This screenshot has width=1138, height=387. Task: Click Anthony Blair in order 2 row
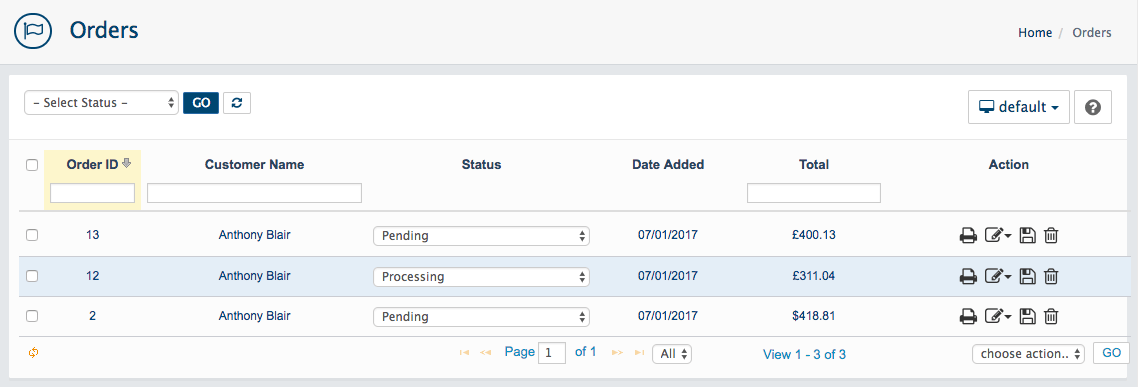[255, 317]
